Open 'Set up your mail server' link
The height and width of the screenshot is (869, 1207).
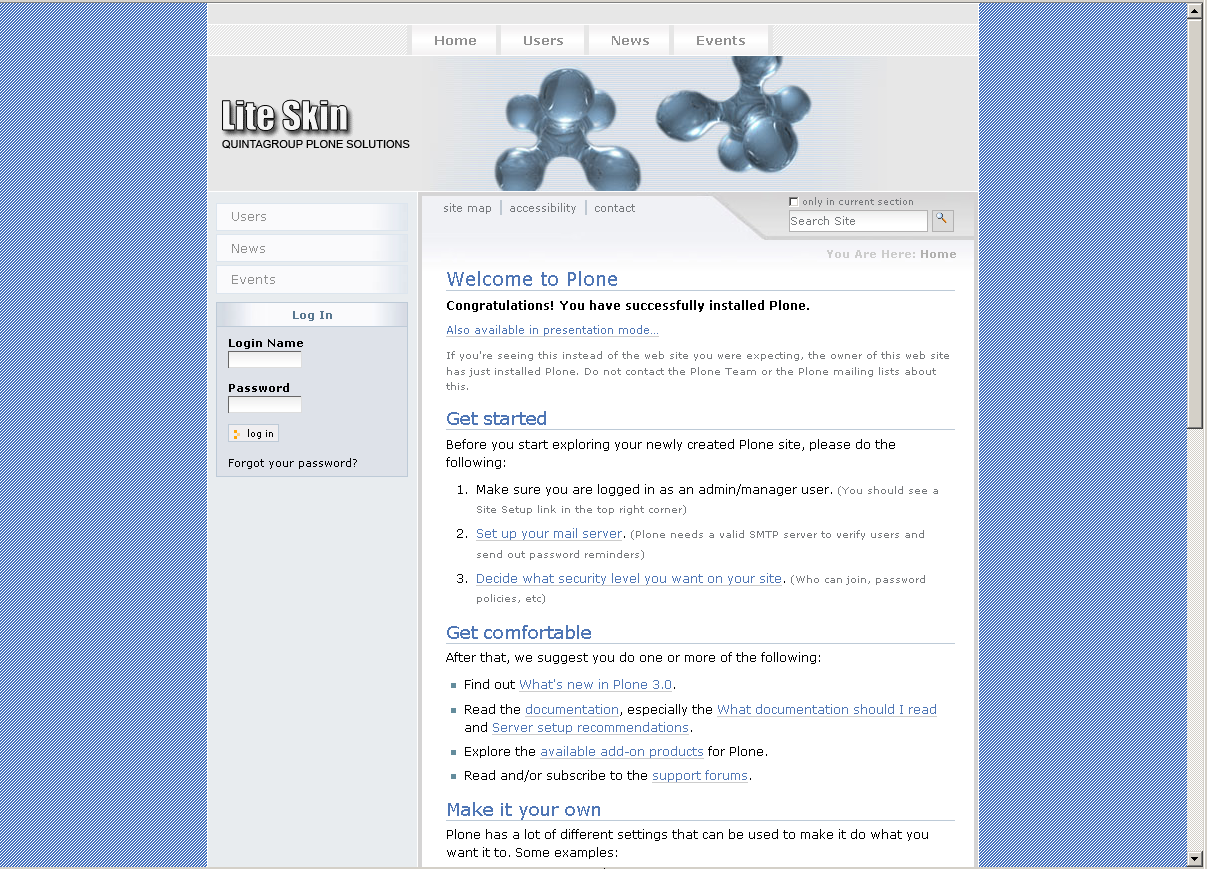point(549,534)
